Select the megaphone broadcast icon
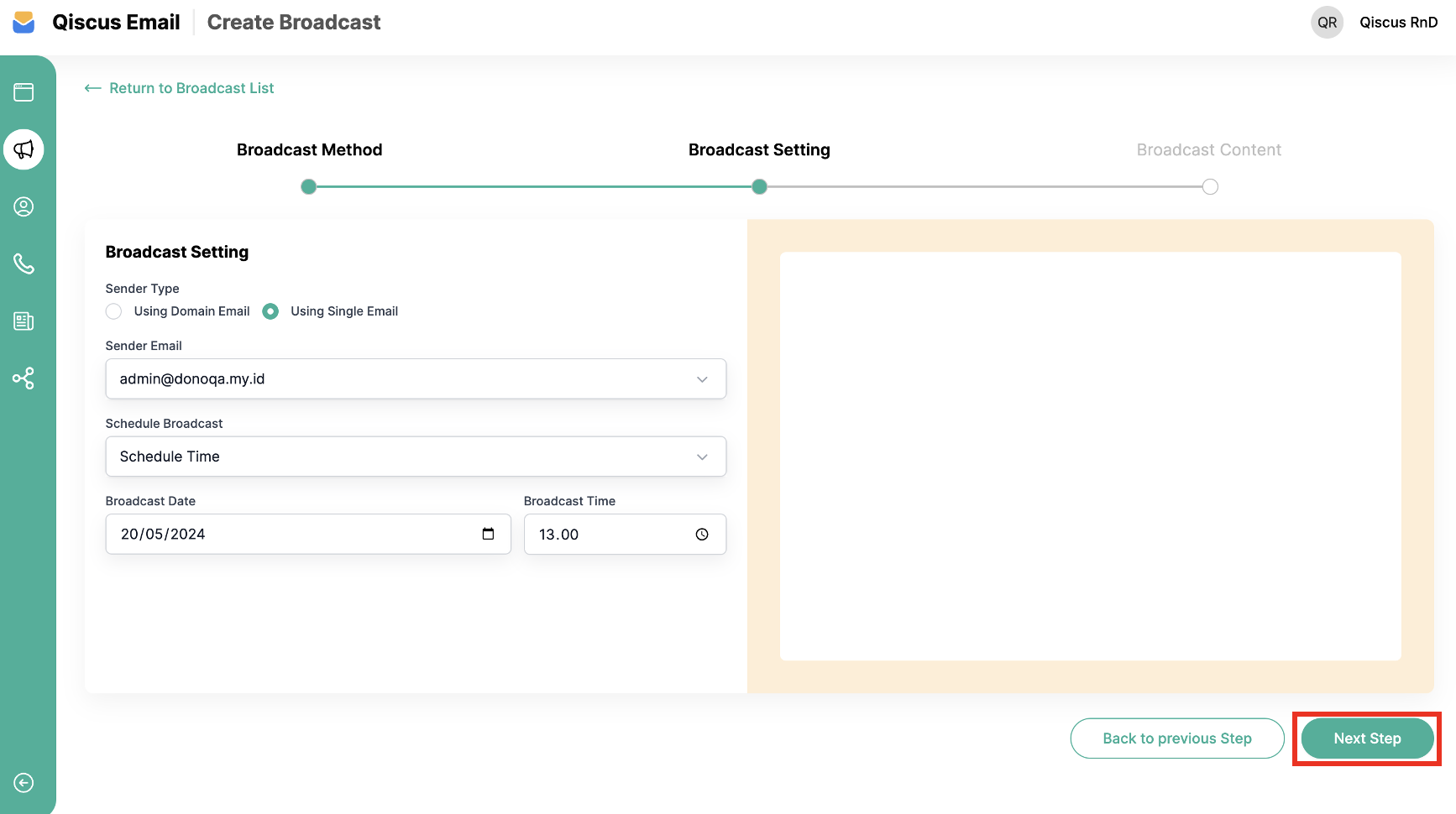Screen dimensions: 1456x814 [x=24, y=149]
